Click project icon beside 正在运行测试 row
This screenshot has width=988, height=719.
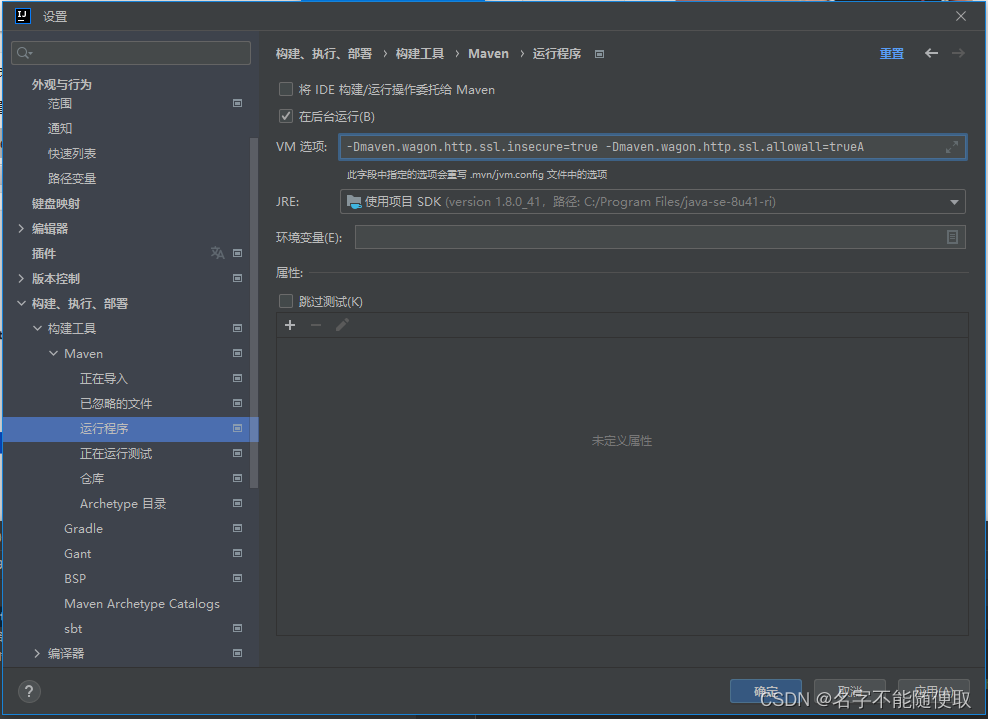(238, 453)
